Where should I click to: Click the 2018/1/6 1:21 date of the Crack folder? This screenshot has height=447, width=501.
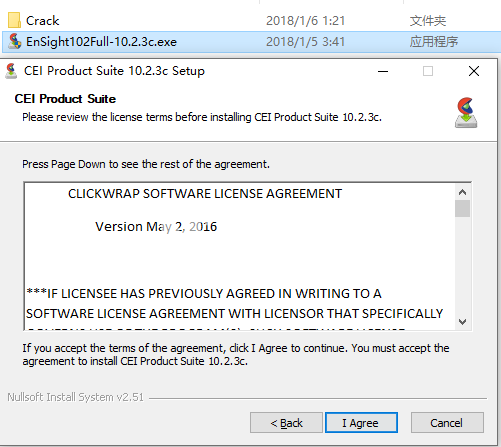305,21
